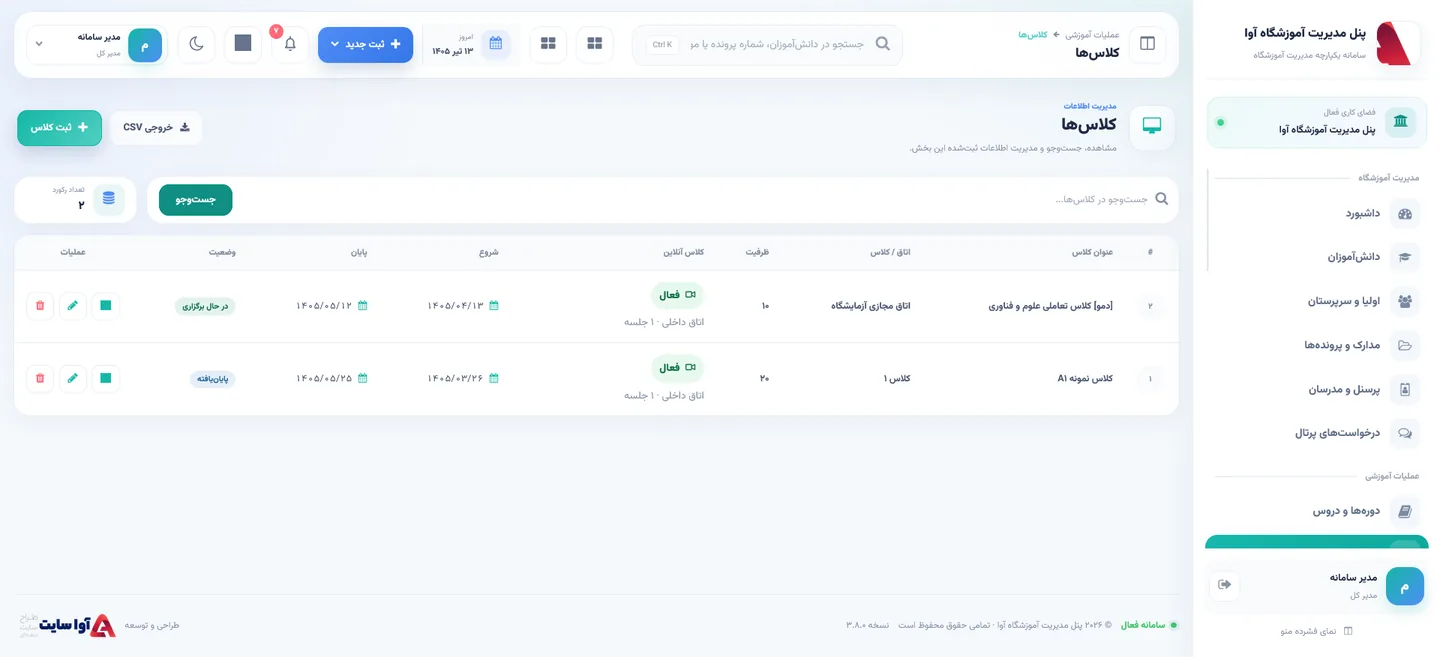The width and height of the screenshot is (1440, 657).
Task: Click the magnifier icon in the class search box
Action: click(x=1161, y=199)
